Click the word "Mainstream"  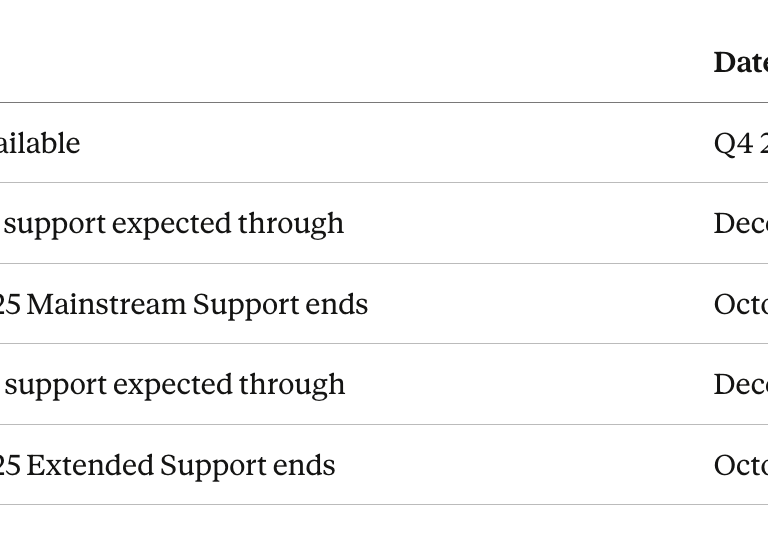[106, 304]
